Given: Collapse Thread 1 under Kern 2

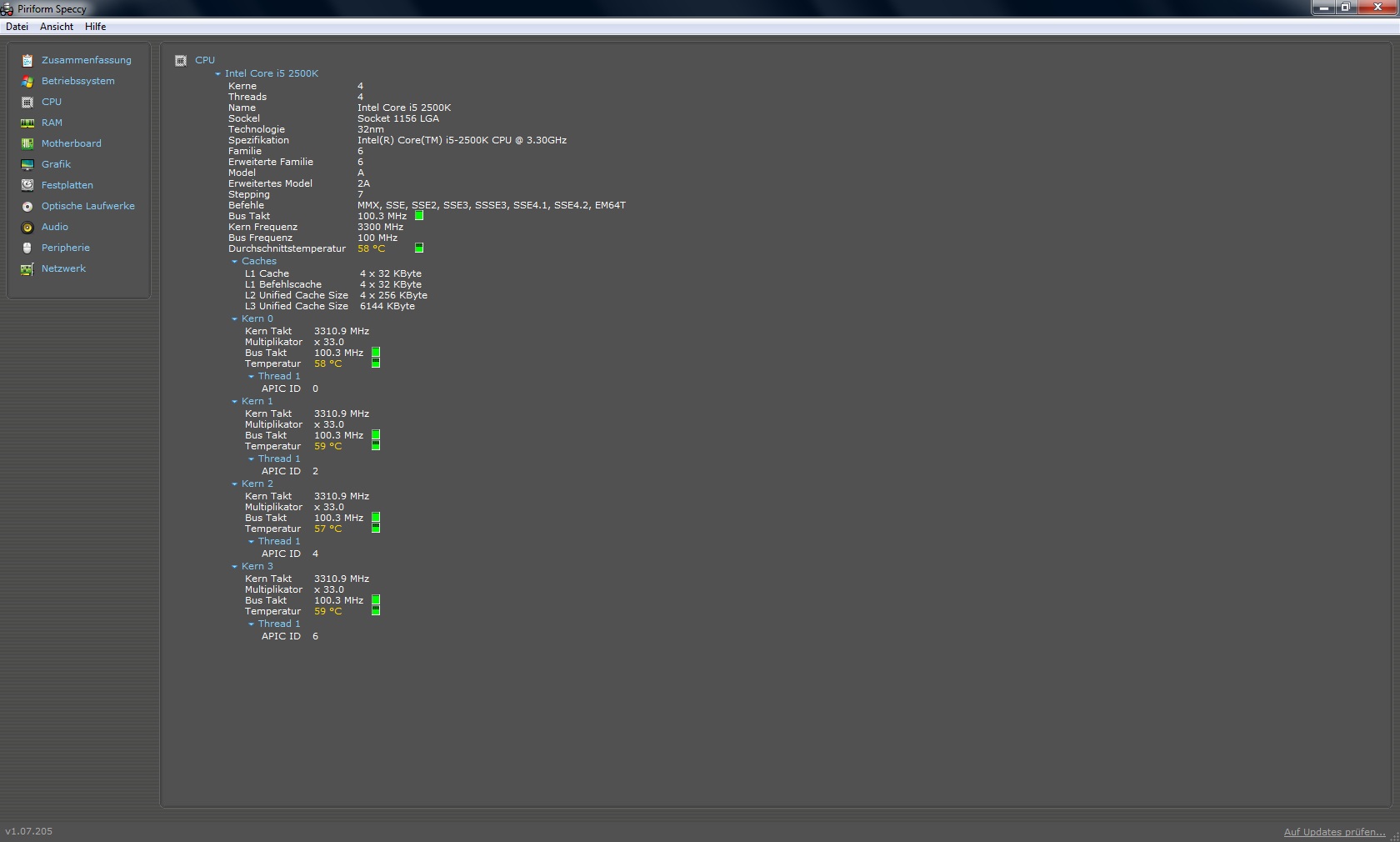Looking at the screenshot, I should point(252,542).
